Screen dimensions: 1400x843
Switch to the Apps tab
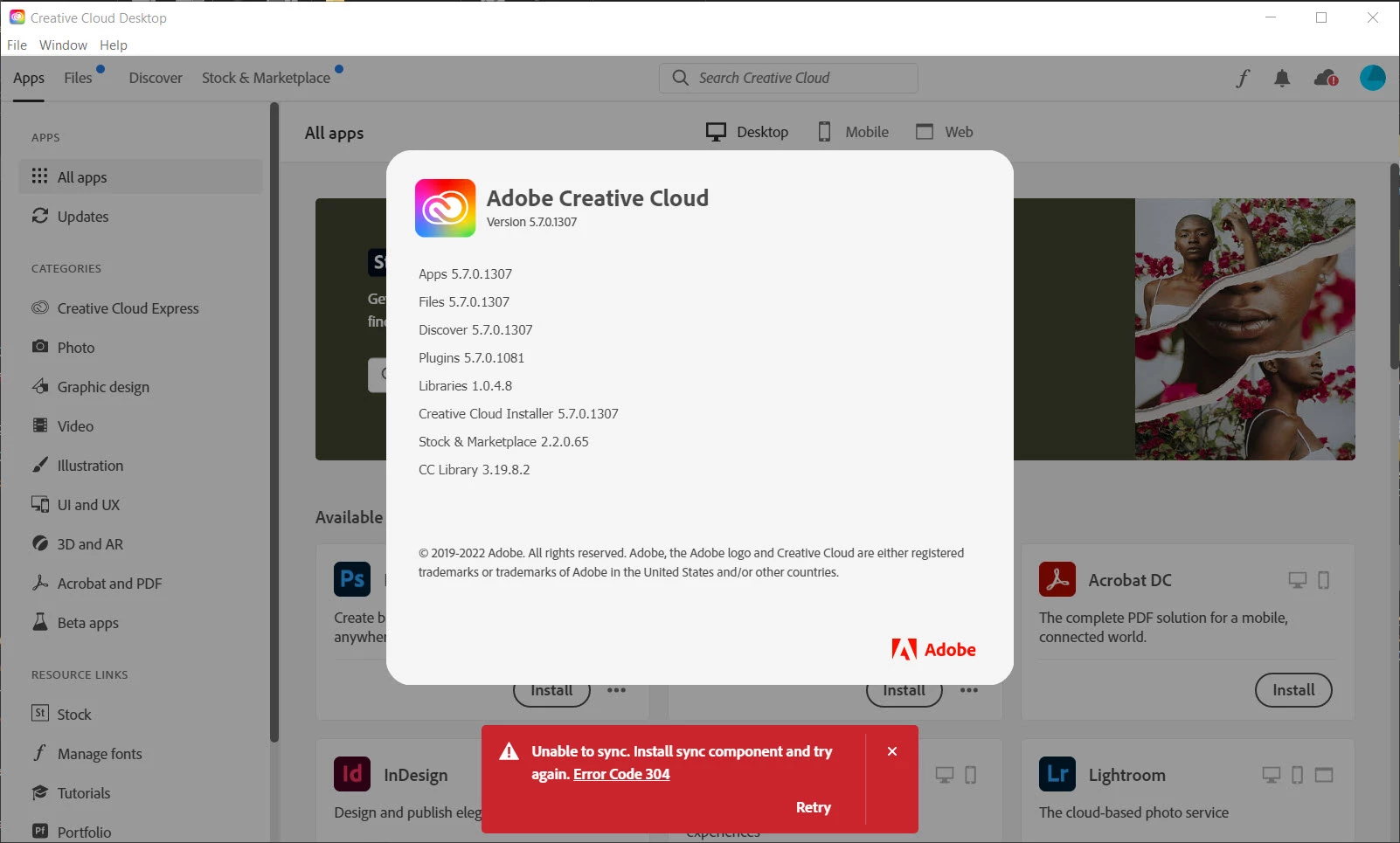point(29,78)
